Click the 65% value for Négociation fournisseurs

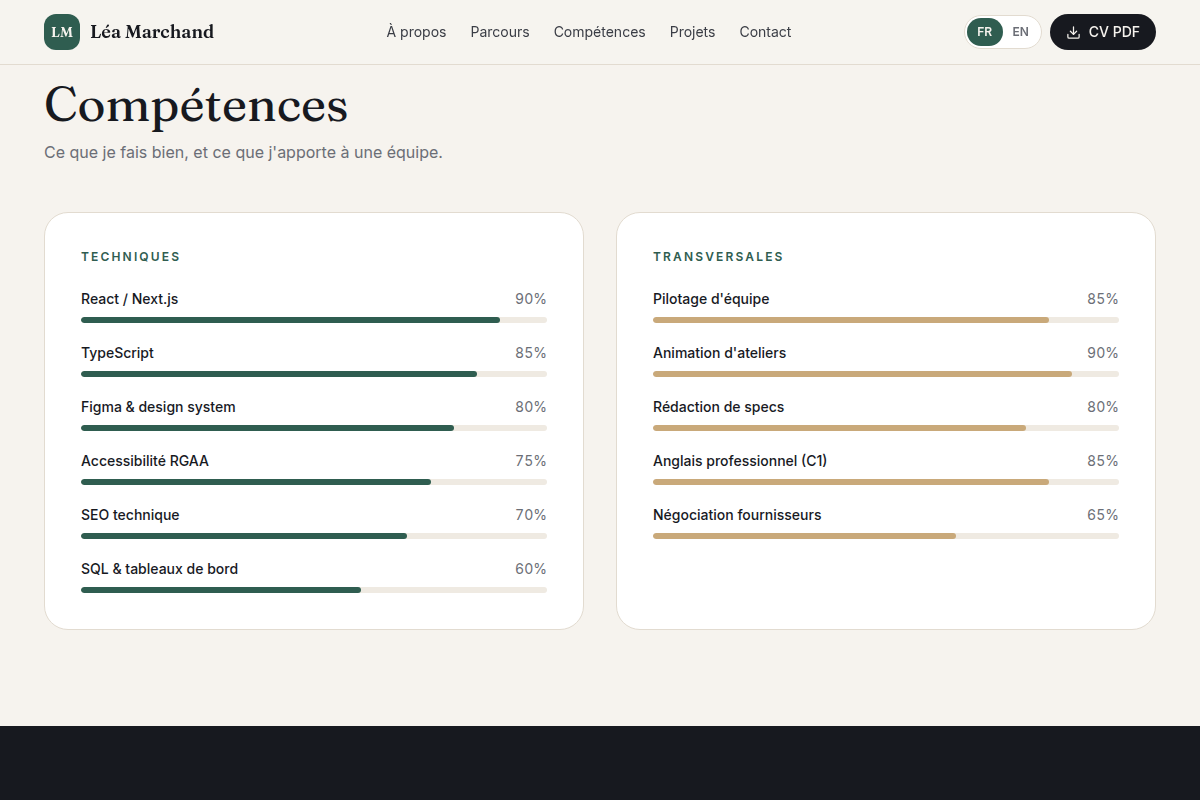[x=1103, y=515]
